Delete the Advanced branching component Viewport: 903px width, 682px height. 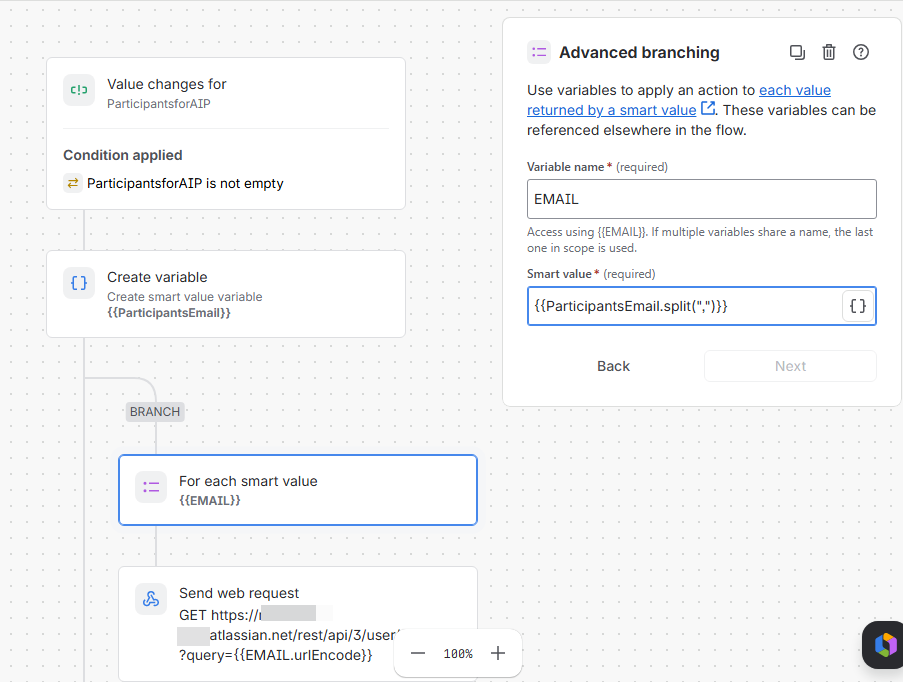829,52
